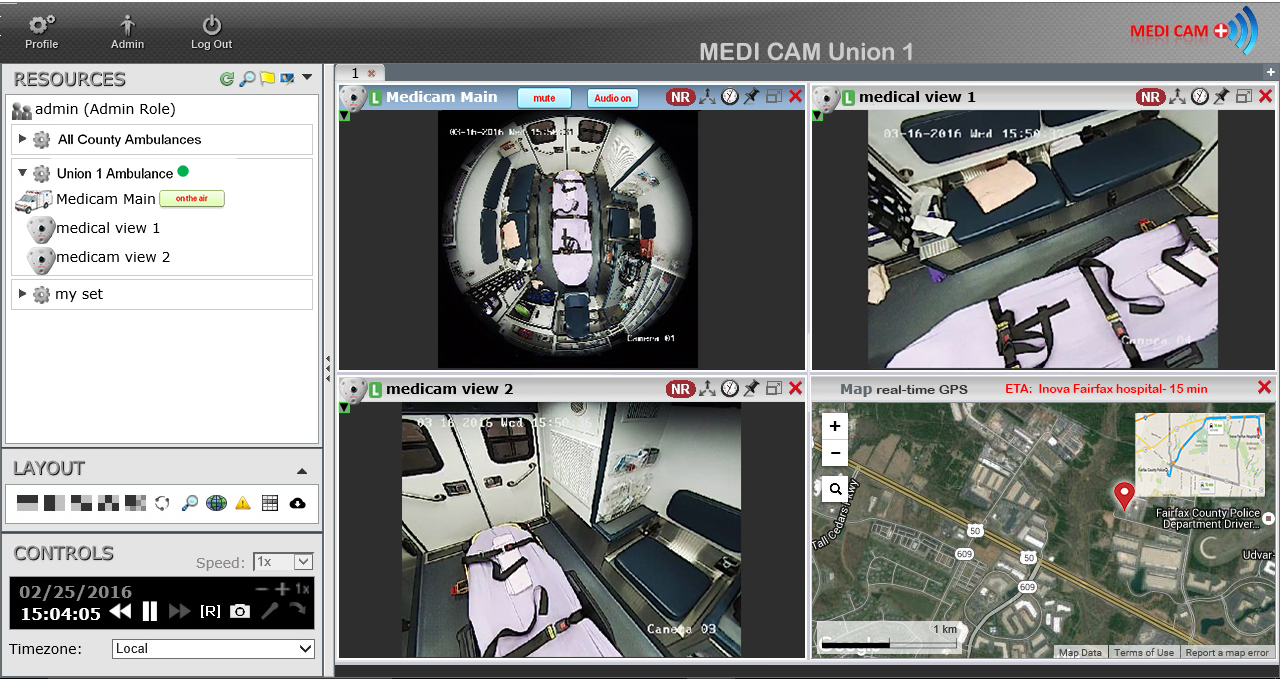Screen dimensions: 1280x679
Task: Open the green dropdown arrow on Medicam Main
Action: pos(344,115)
